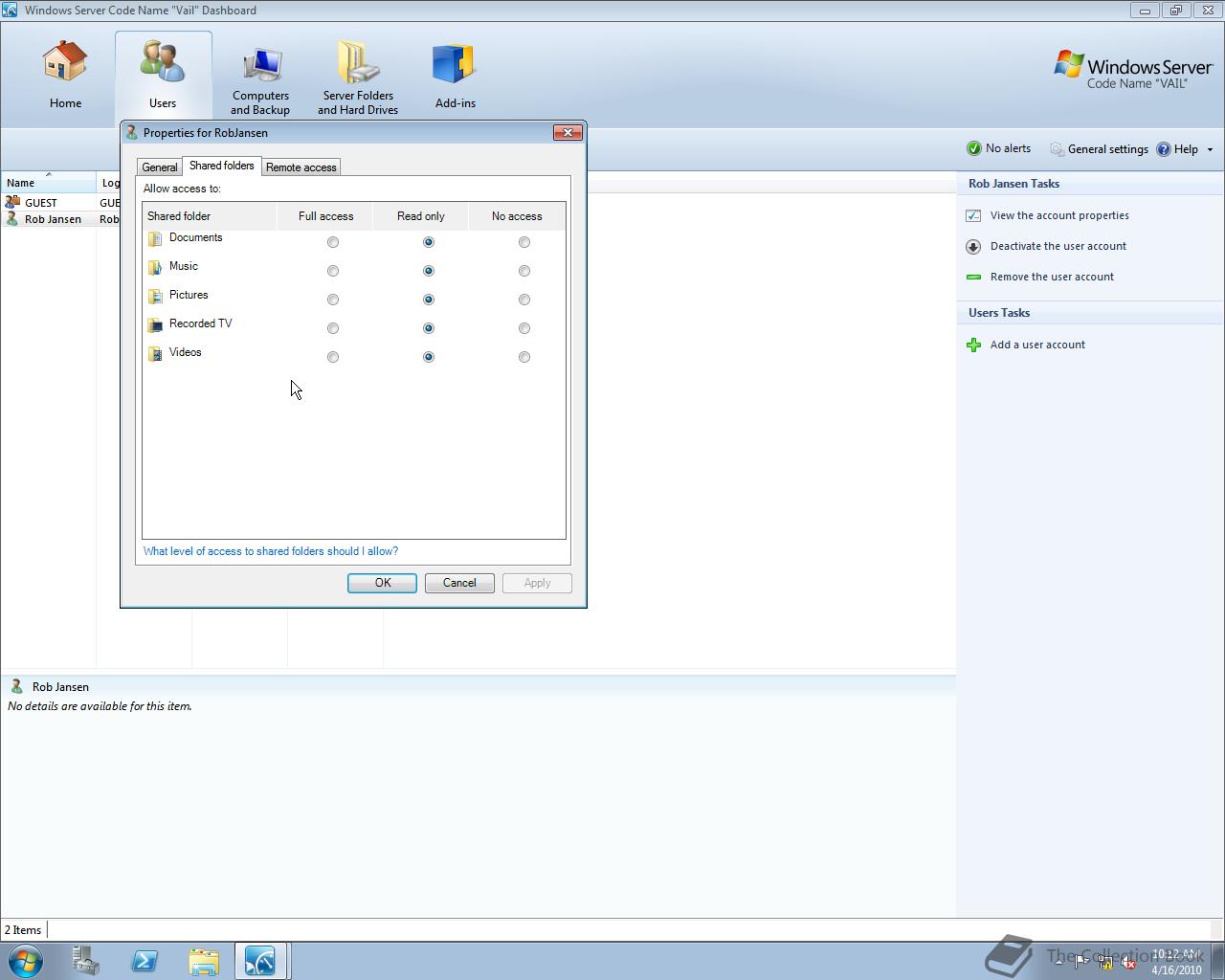Open the shared folder access level help link
The height and width of the screenshot is (980, 1225).
coord(271,551)
